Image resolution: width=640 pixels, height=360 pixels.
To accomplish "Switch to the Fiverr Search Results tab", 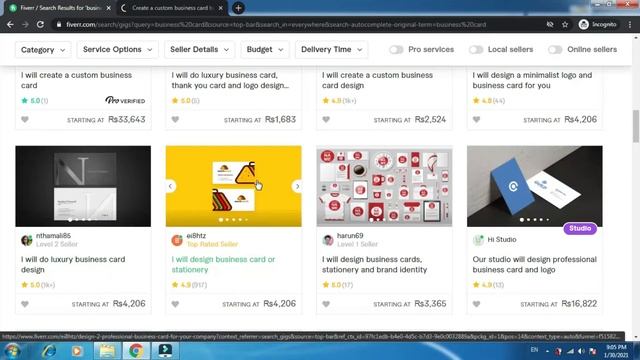I will click(x=60, y=8).
